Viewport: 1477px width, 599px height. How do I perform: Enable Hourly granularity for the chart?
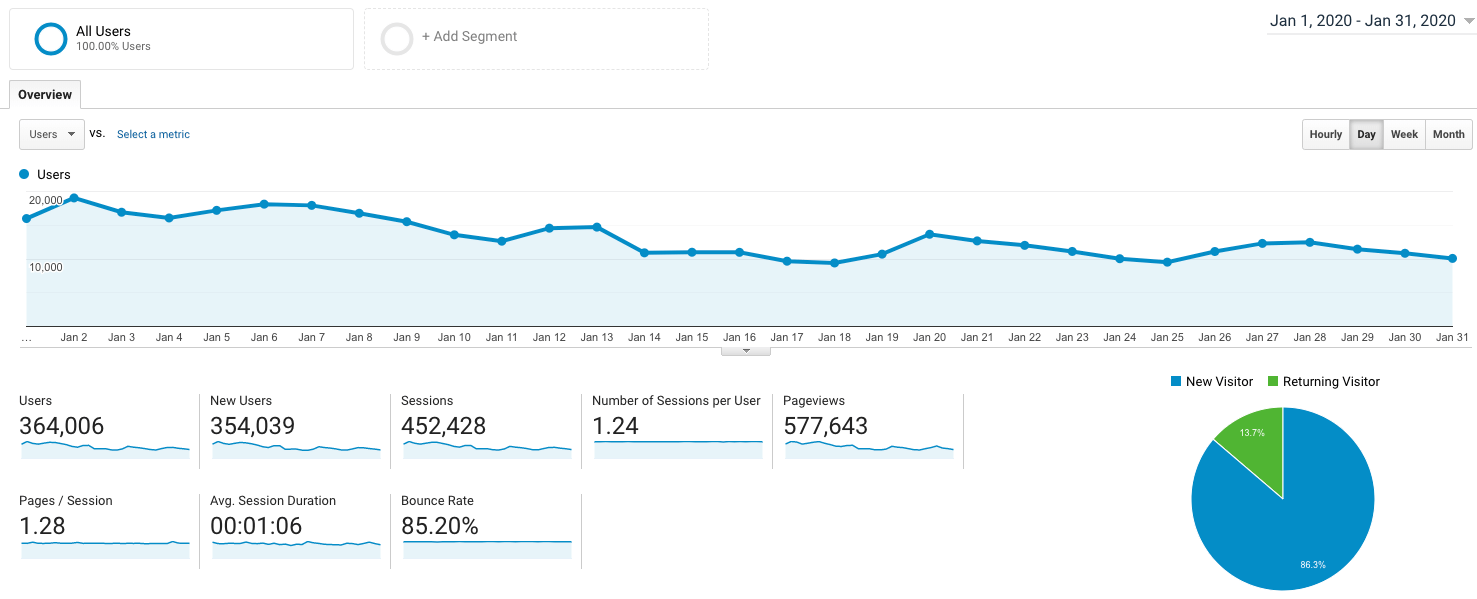[x=1325, y=133]
